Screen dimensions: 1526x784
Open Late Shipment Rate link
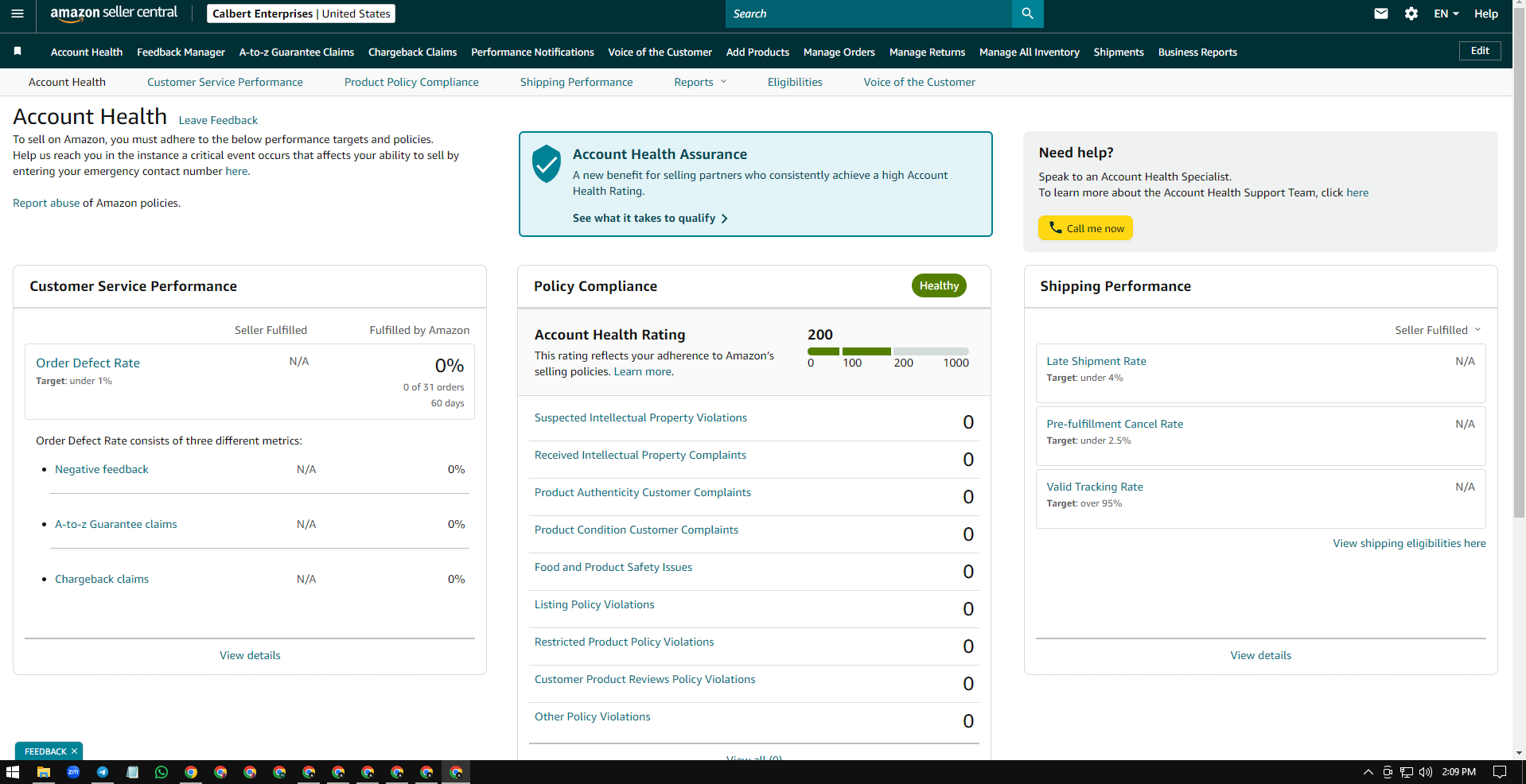[1096, 361]
